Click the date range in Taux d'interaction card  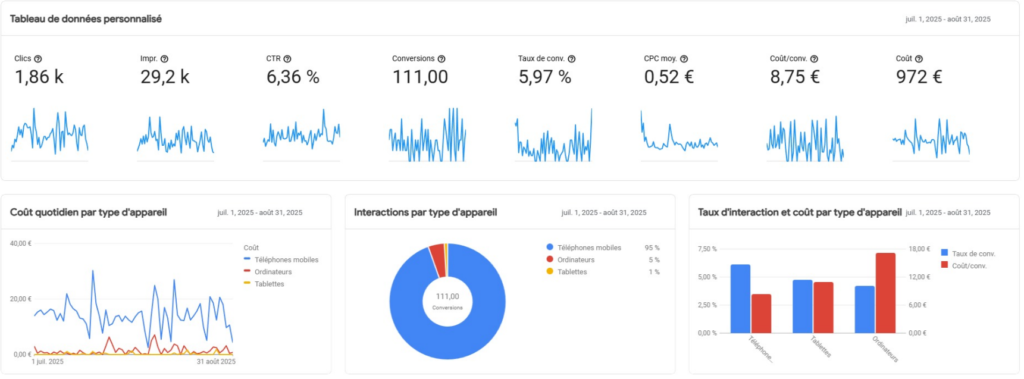pos(948,213)
